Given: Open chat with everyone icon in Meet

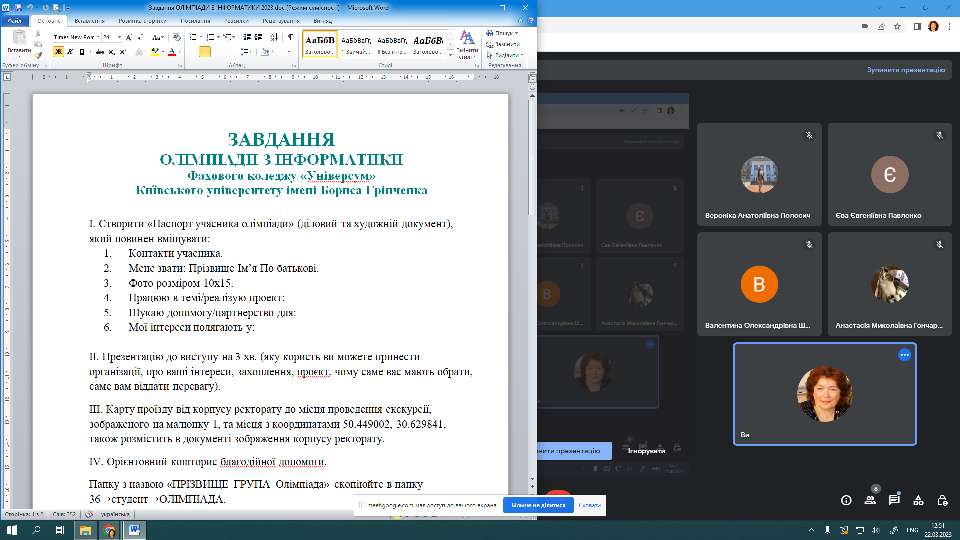Looking at the screenshot, I should pos(894,500).
